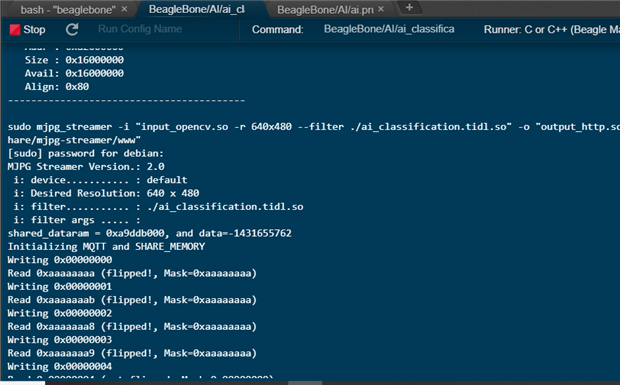Screen dimensions: 620x385
Task: Click the horizontal scrollbar at the bottom
Action: click(x=305, y=383)
